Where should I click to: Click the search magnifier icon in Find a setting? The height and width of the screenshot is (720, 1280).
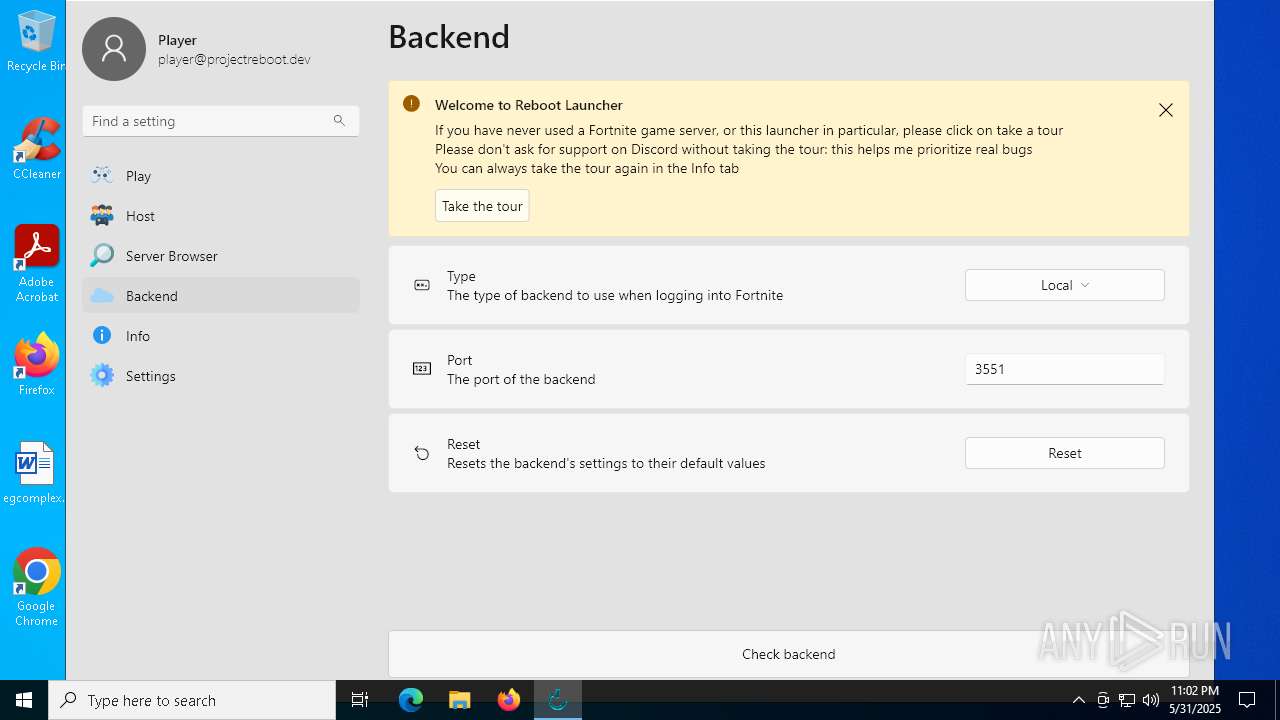click(339, 121)
